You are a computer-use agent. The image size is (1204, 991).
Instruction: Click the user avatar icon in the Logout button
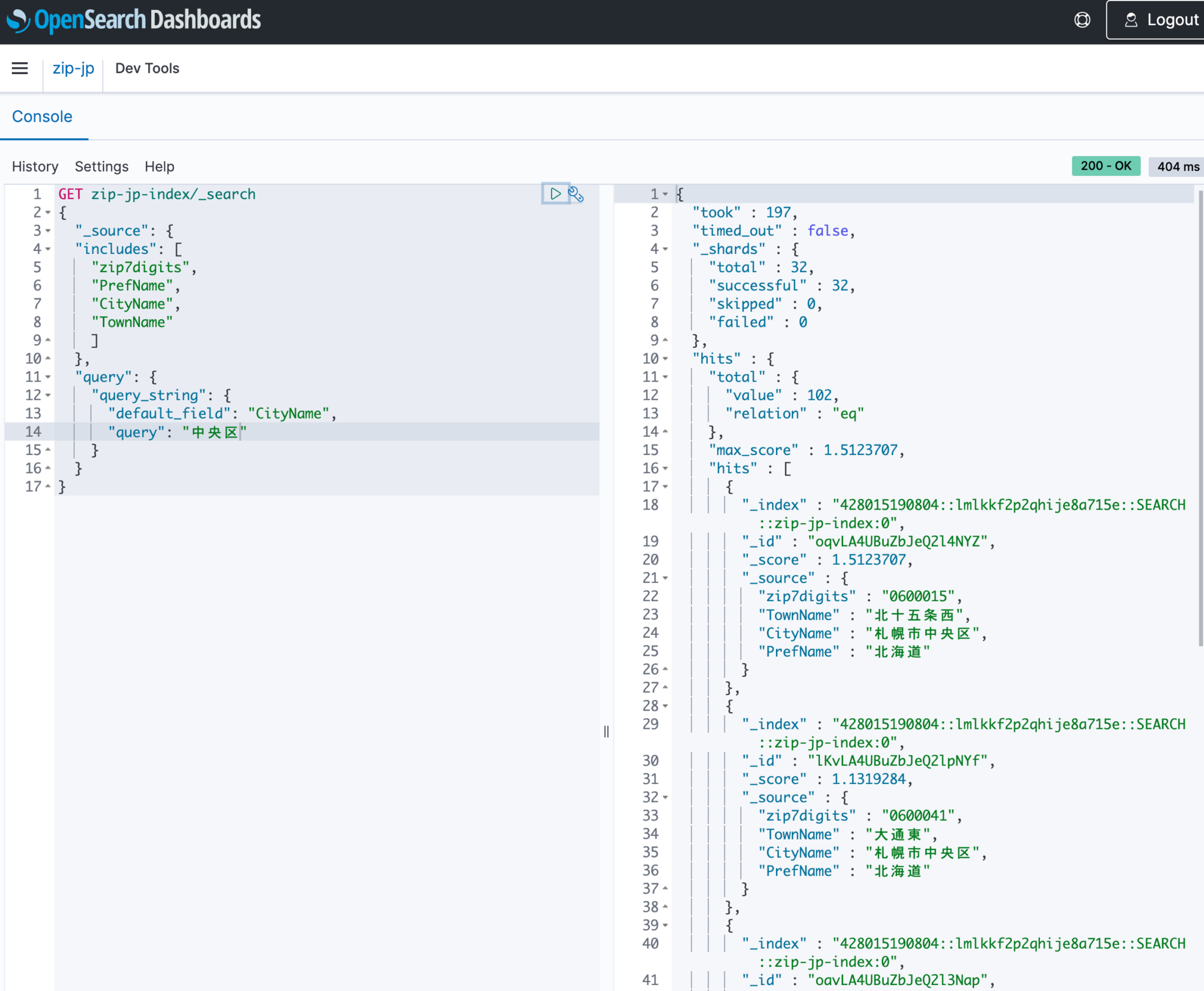coord(1130,19)
